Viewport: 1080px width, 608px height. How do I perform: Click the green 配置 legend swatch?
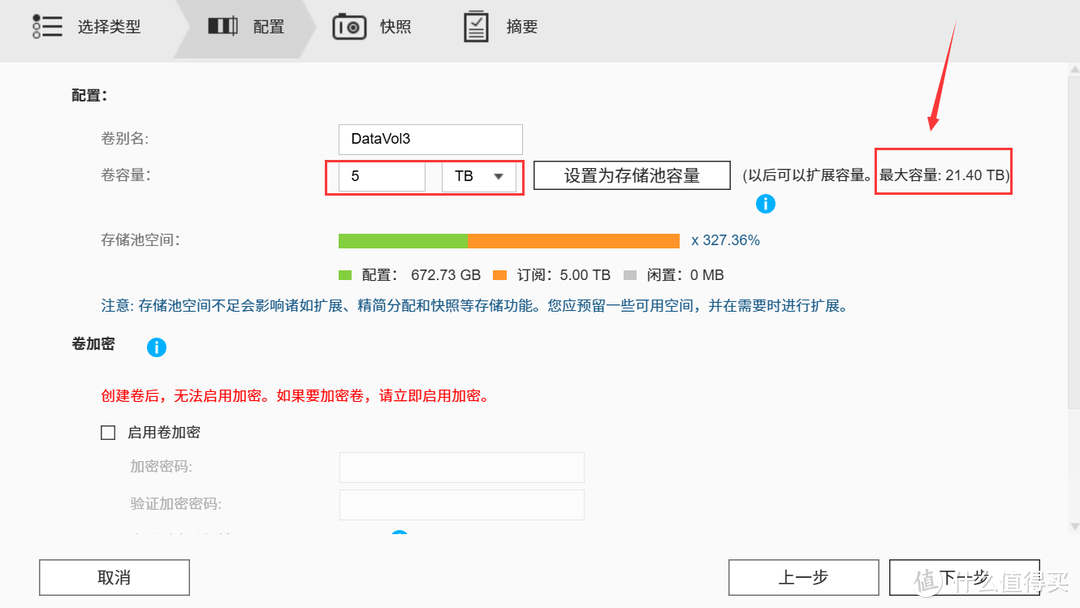(x=345, y=275)
